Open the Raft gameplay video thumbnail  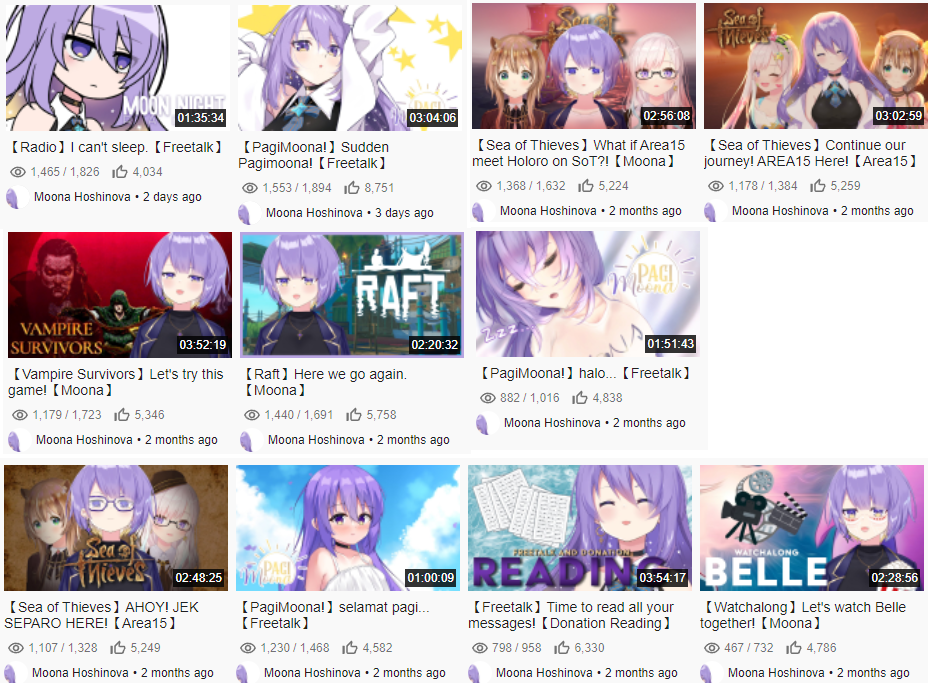pos(352,295)
